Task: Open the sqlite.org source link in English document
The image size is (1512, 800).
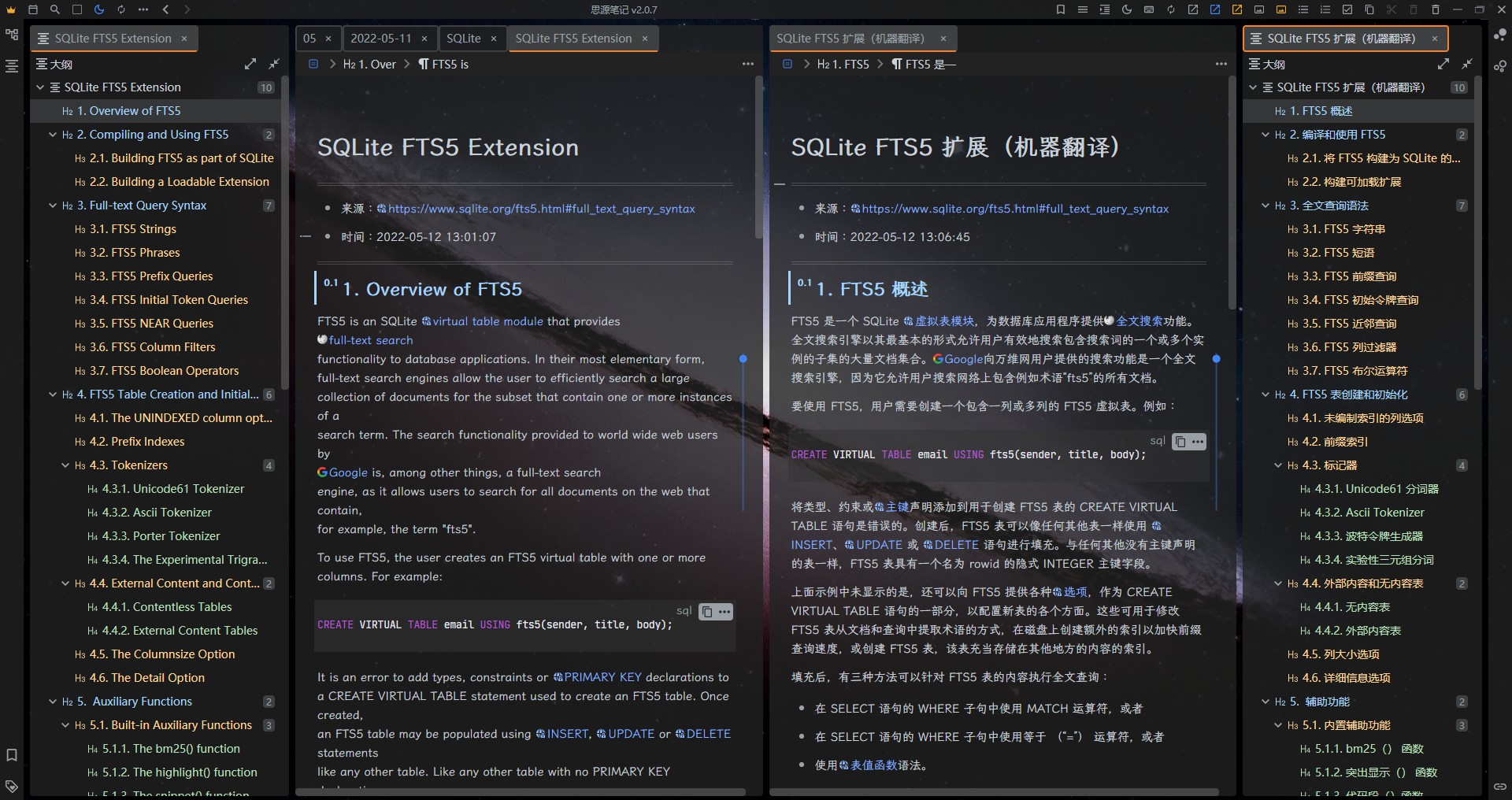Action: 541,209
